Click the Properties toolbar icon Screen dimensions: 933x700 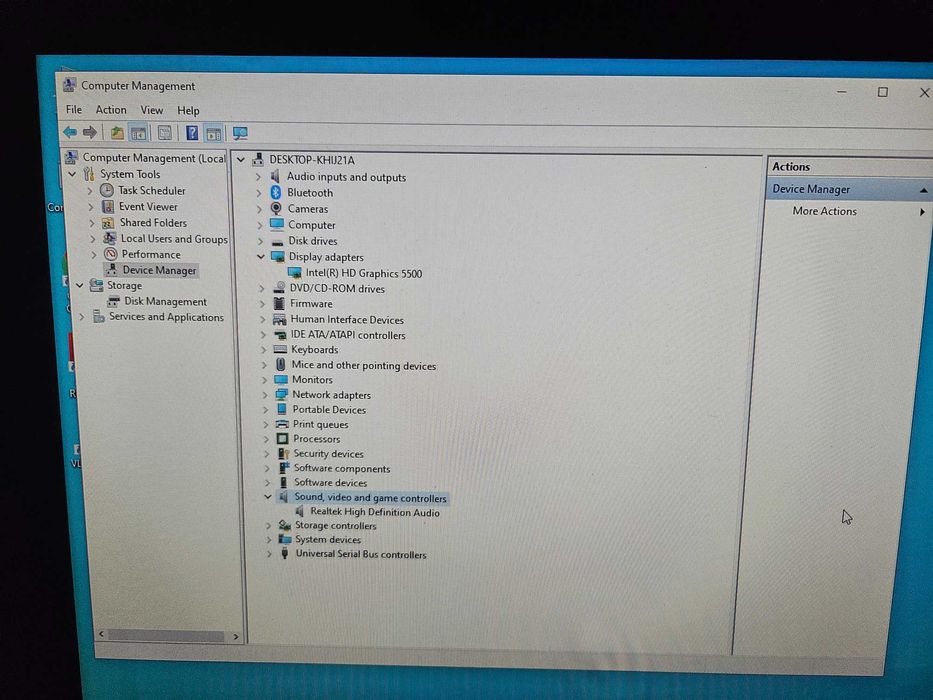[x=165, y=133]
